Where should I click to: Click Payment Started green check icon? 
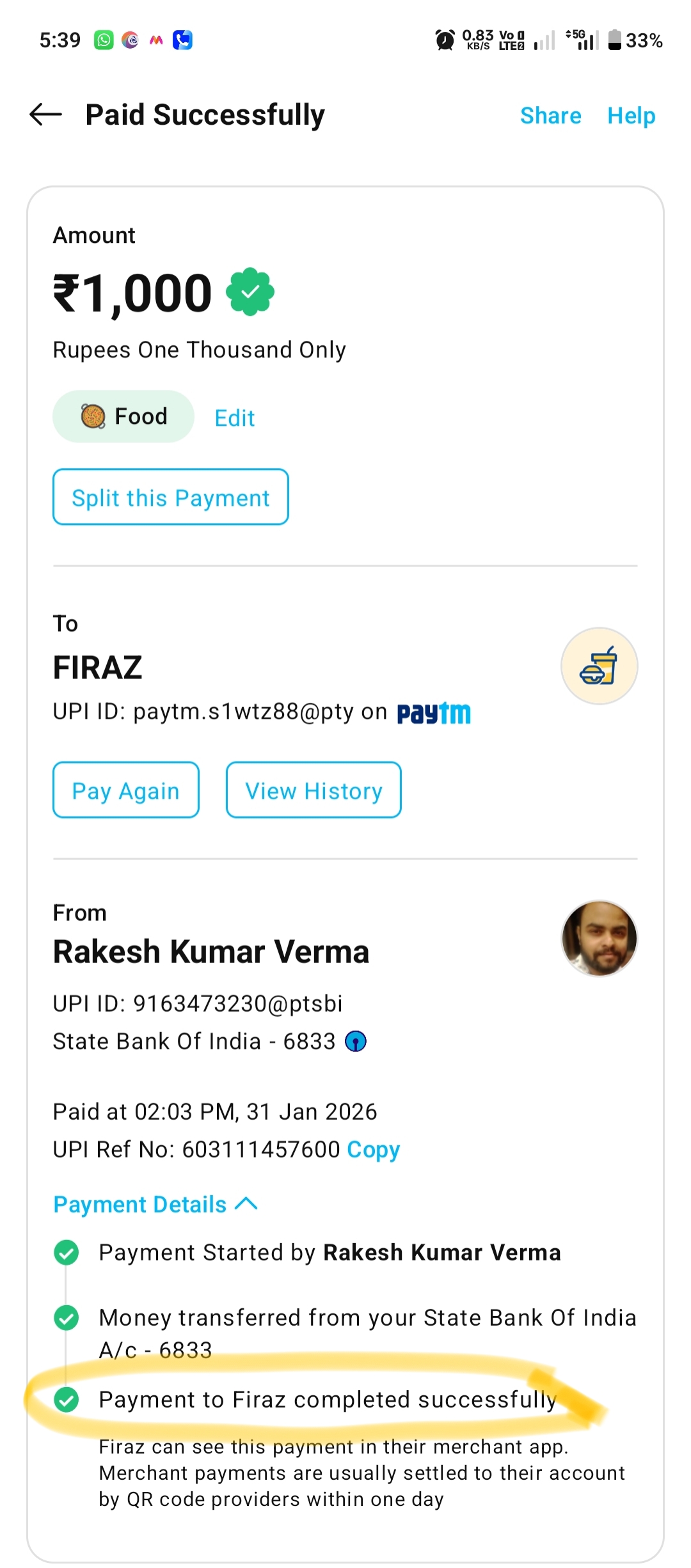(67, 1253)
